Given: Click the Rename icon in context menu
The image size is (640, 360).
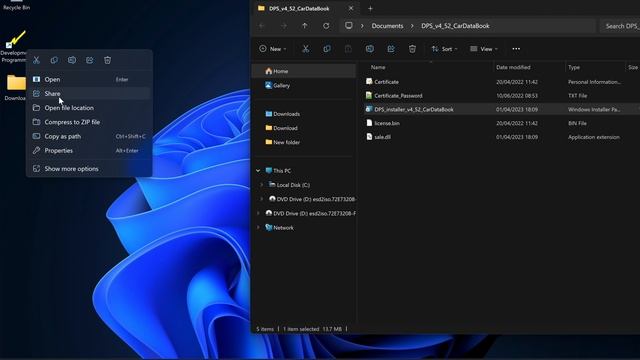Looking at the screenshot, I should (x=72, y=60).
